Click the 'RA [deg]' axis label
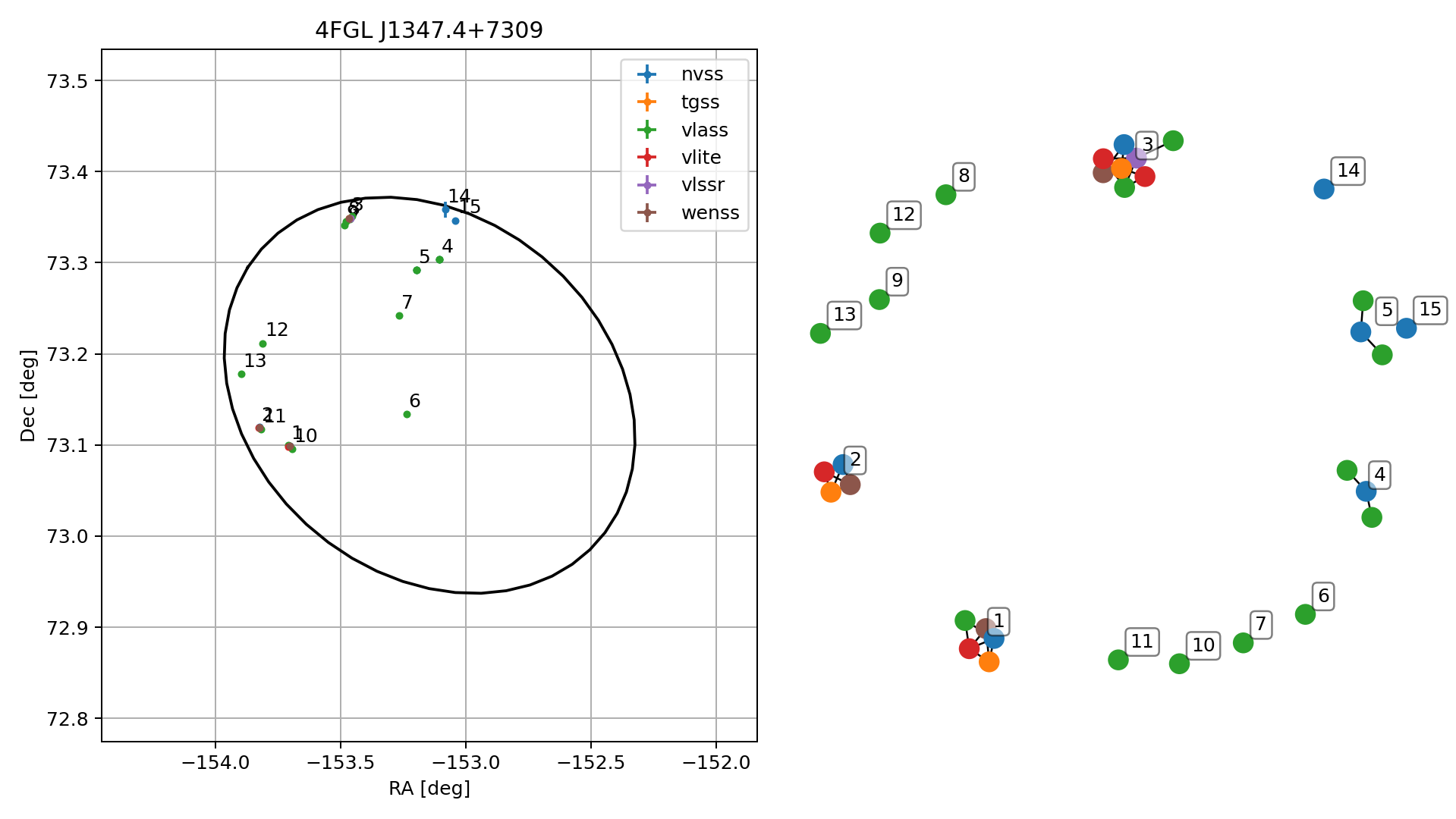The image size is (1456, 819). (429, 789)
